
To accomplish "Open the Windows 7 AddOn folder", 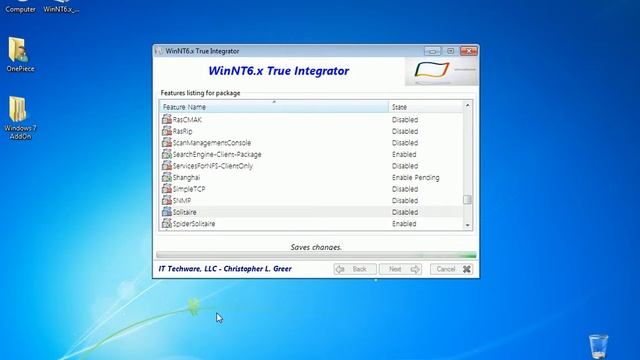I will [20, 118].
